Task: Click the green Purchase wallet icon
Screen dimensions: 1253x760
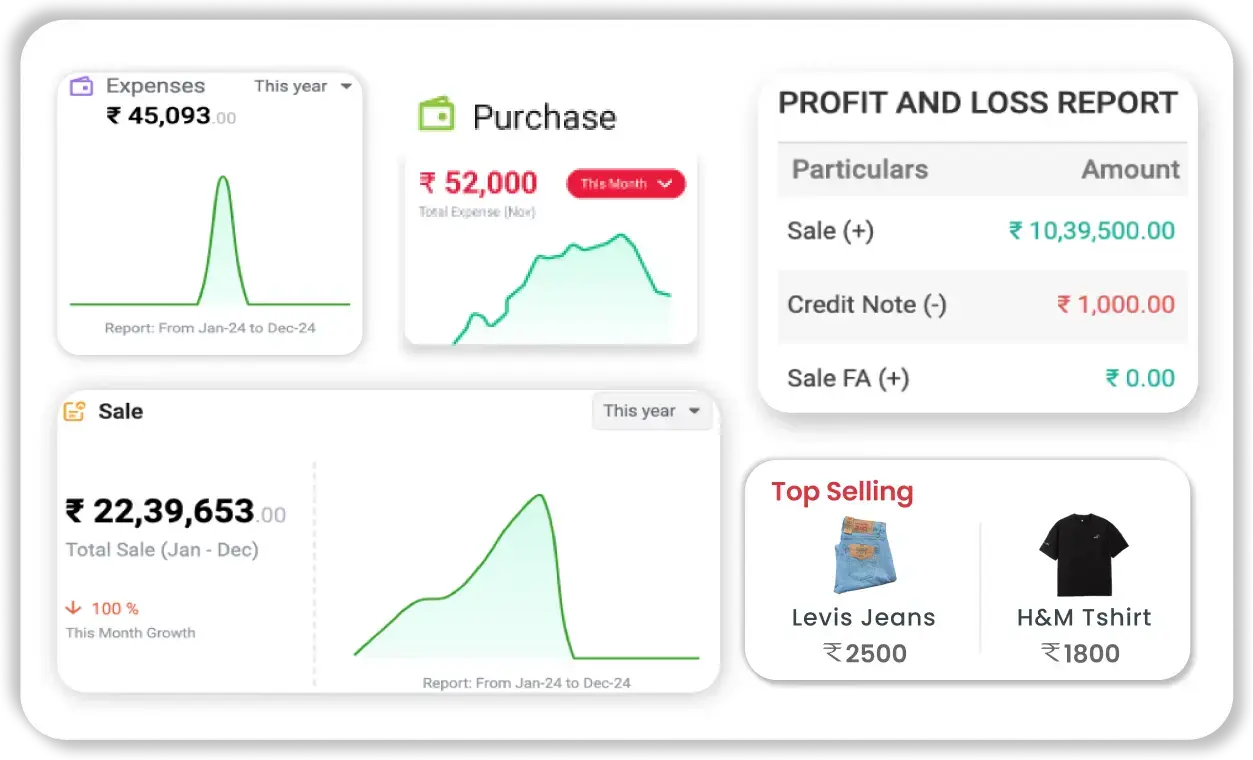Action: tap(436, 115)
